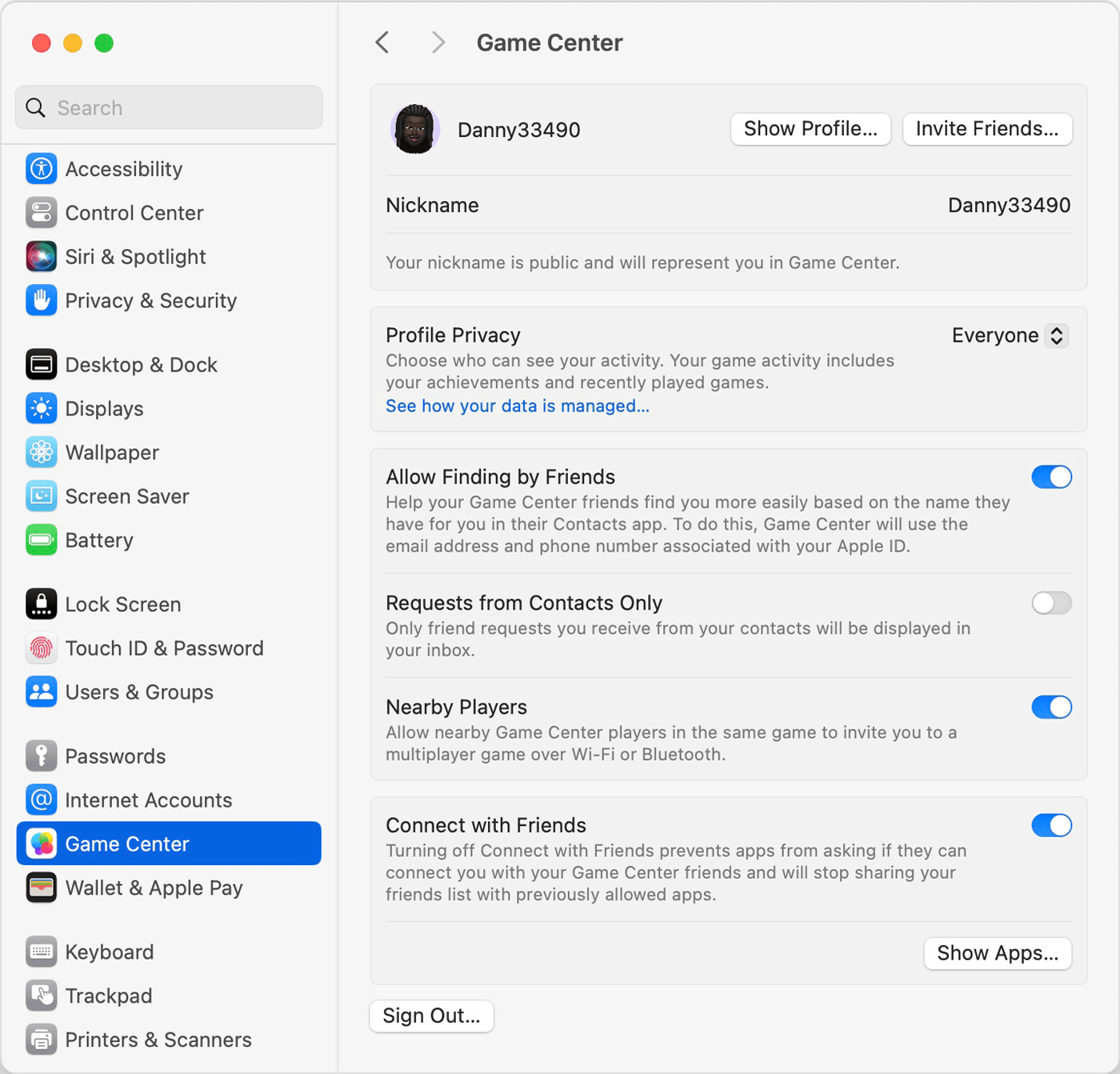The image size is (1120, 1074).
Task: Click the Control Center sidebar icon
Action: tap(41, 213)
